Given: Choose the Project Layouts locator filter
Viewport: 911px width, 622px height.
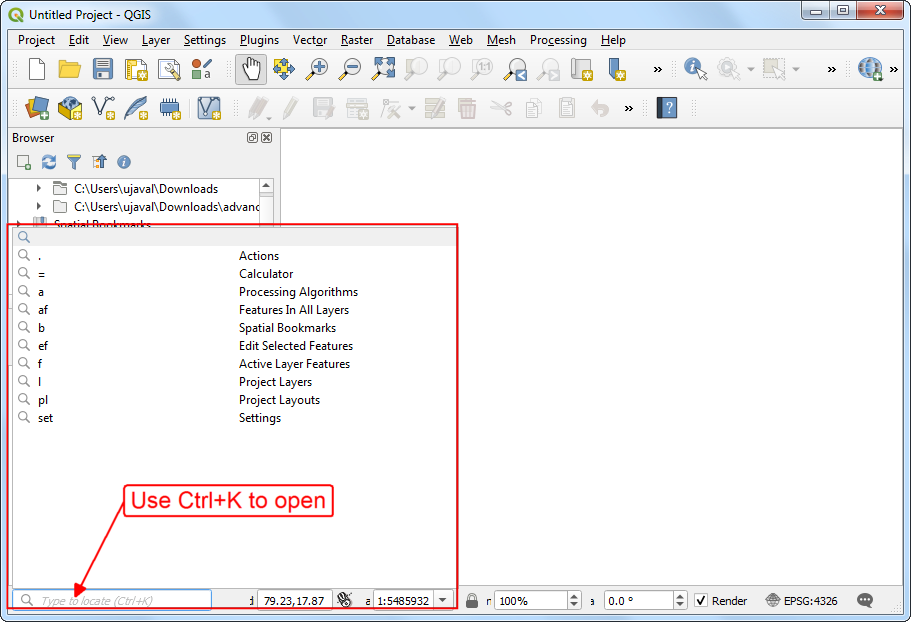Looking at the screenshot, I should pyautogui.click(x=234, y=400).
